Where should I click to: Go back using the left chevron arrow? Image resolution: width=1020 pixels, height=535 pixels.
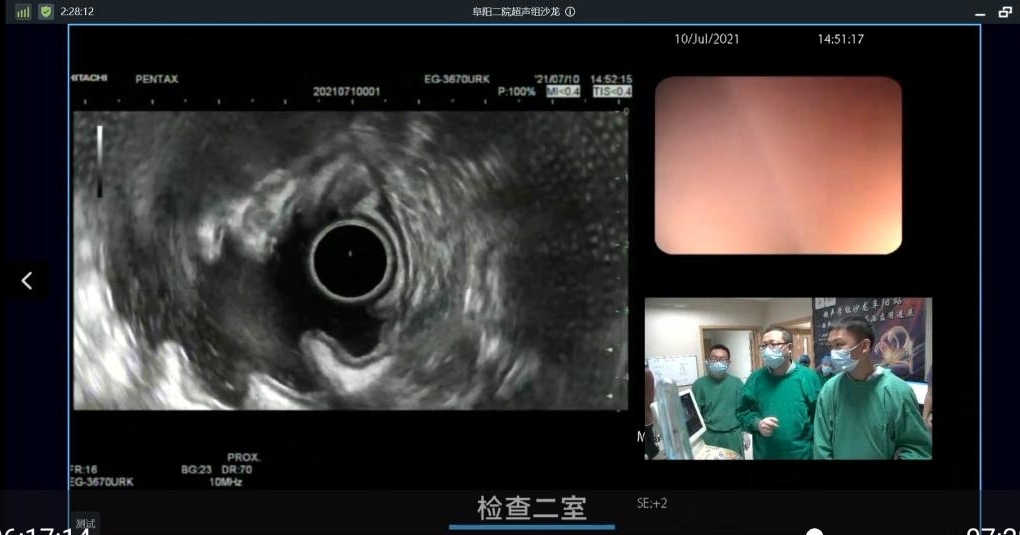click(27, 281)
